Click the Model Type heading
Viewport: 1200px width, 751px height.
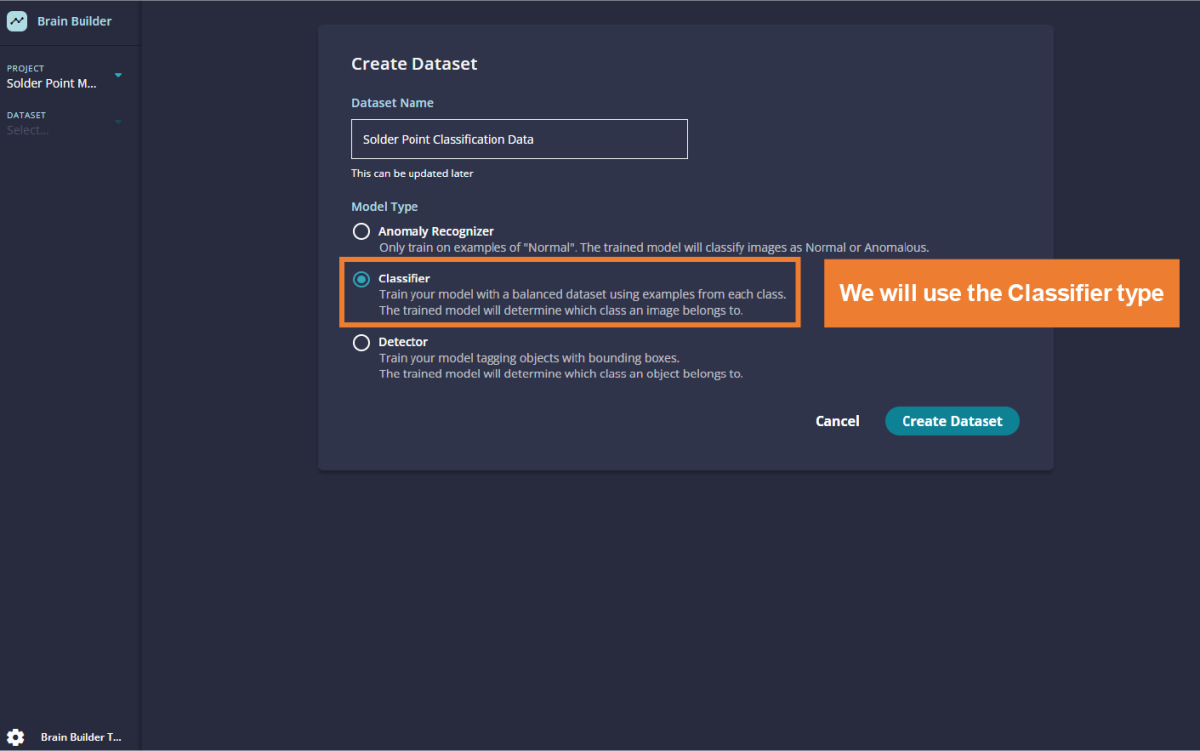(x=384, y=207)
